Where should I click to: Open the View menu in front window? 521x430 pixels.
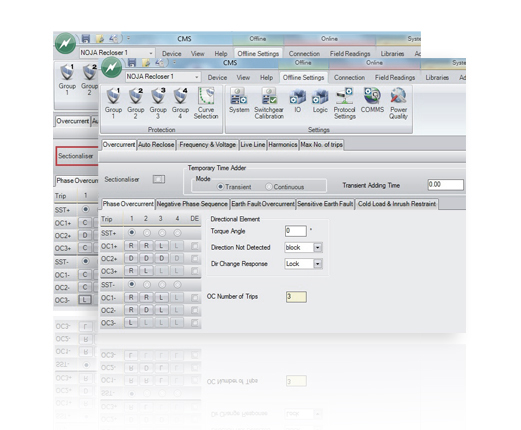pos(243,77)
